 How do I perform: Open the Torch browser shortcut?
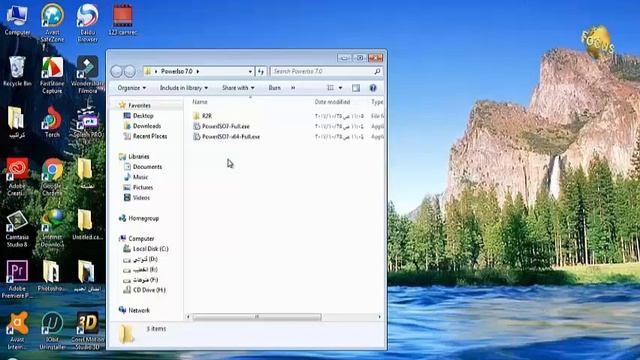pyautogui.click(x=52, y=122)
